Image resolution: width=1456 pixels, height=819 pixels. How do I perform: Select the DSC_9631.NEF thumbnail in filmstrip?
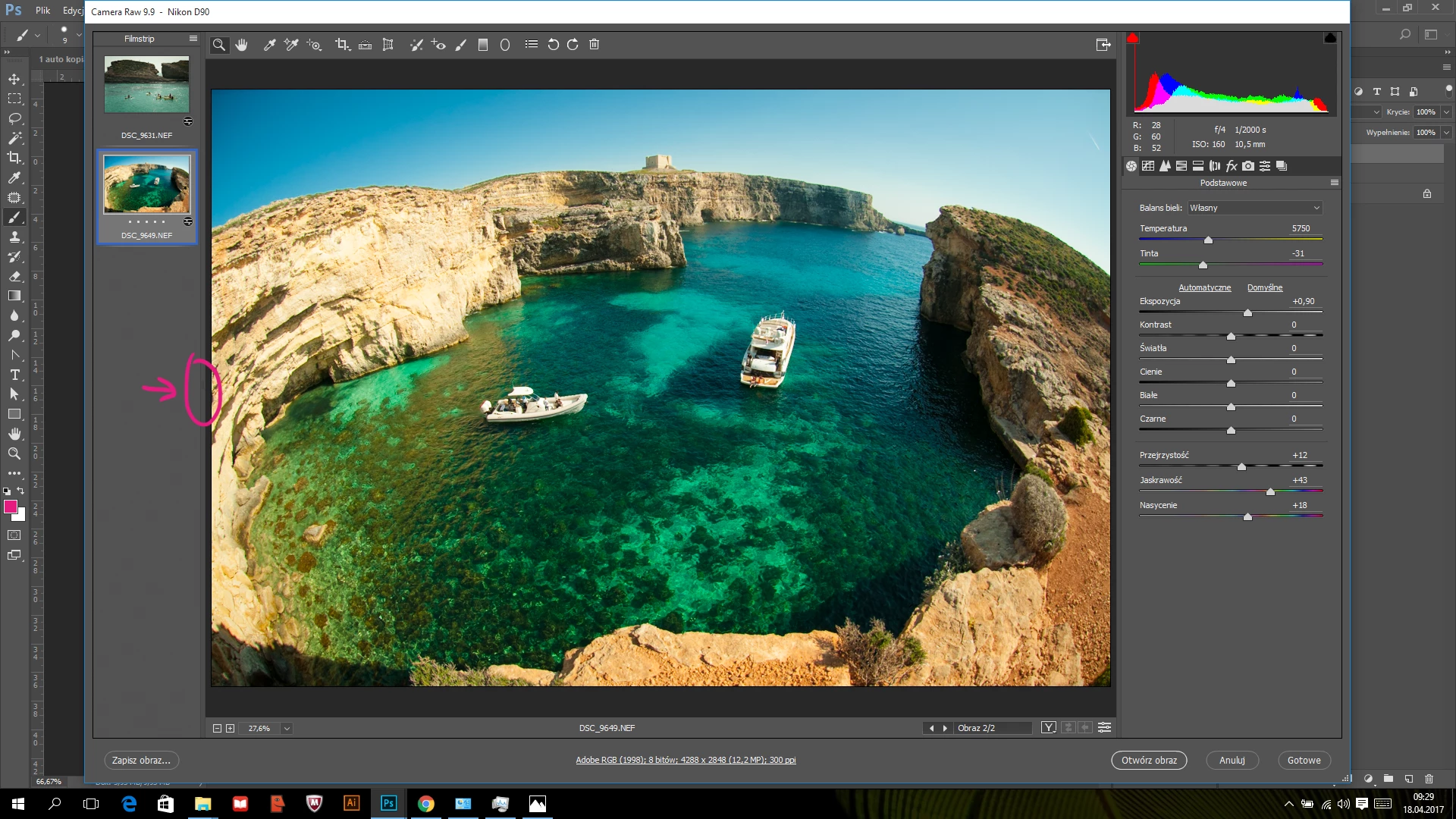point(147,85)
